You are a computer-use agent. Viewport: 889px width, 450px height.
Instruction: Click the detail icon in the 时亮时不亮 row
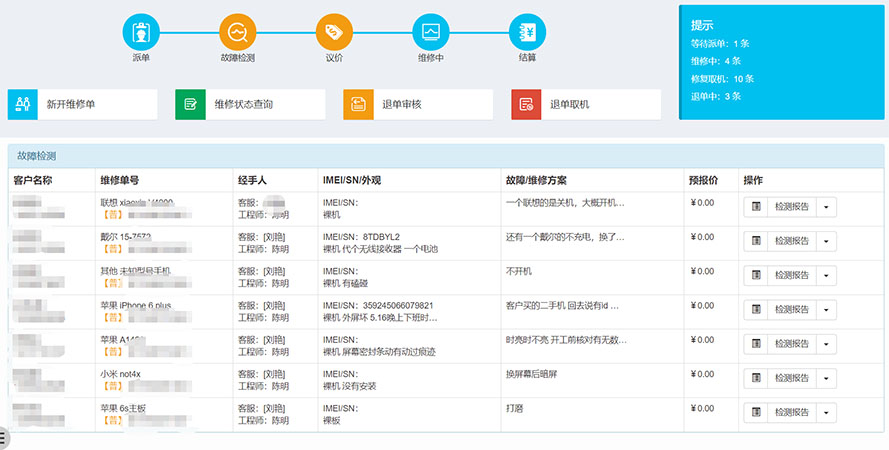click(756, 344)
